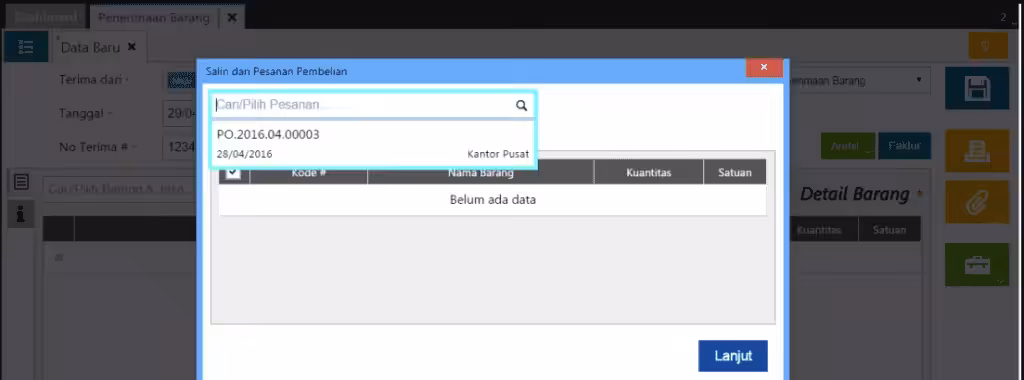This screenshot has height=380, width=1024.
Task: Click the "Belum ada data" empty row
Action: pyautogui.click(x=492, y=200)
